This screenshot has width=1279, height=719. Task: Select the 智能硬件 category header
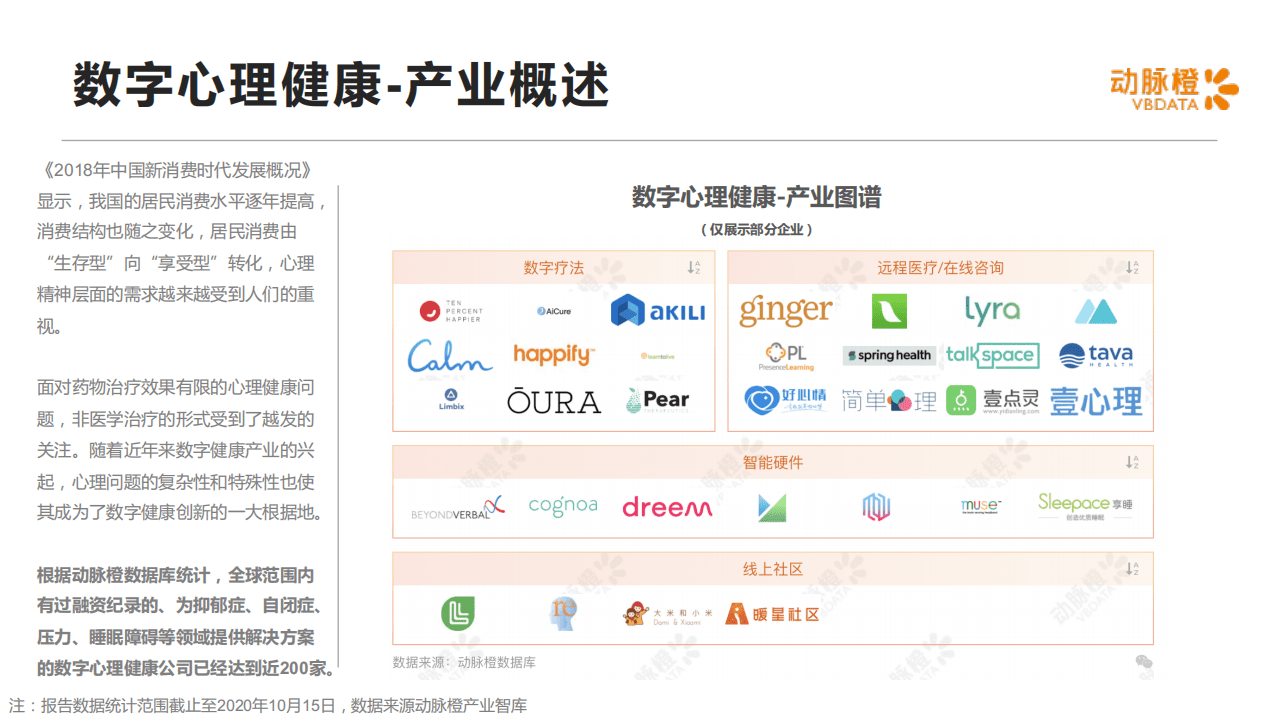point(772,463)
